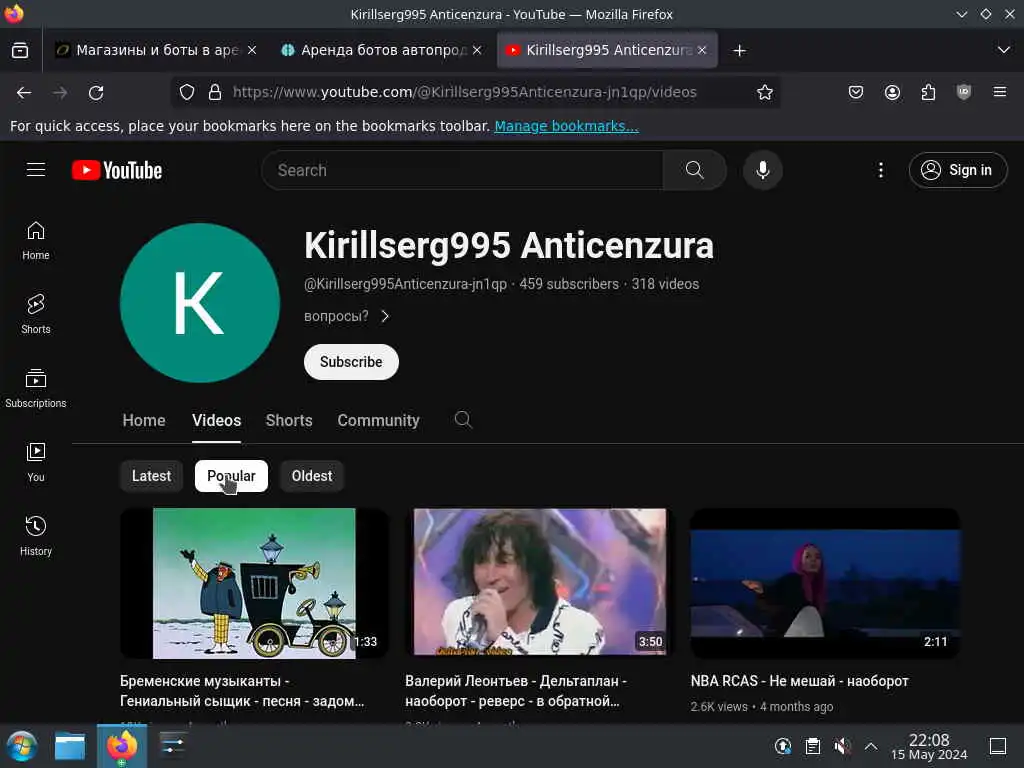Click the Firefox taskbar icon

(121, 746)
